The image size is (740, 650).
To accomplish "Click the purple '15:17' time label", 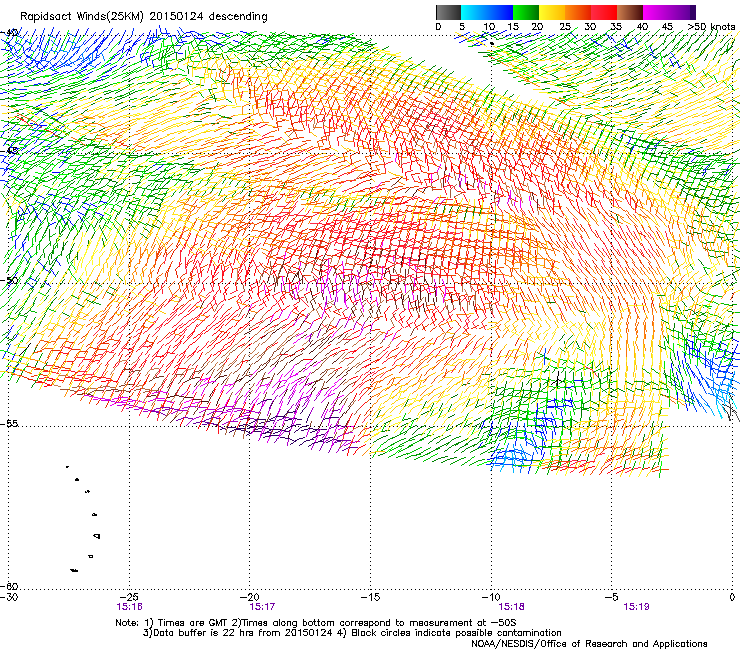I will pyautogui.click(x=262, y=607).
